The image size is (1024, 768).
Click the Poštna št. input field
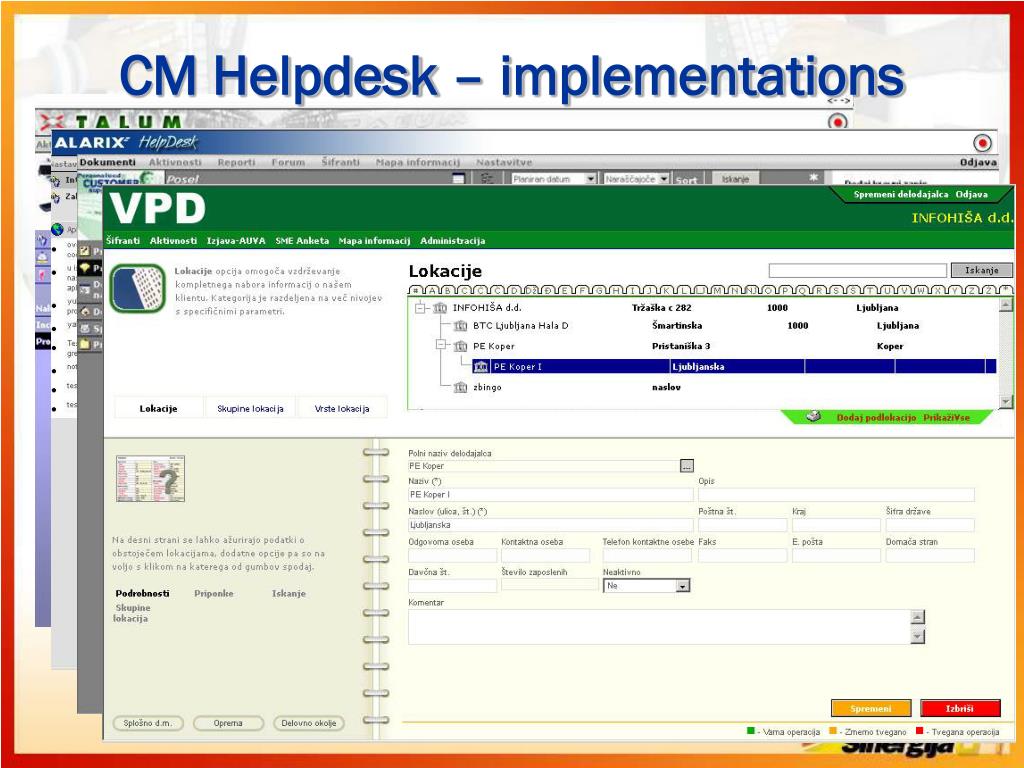click(743, 524)
